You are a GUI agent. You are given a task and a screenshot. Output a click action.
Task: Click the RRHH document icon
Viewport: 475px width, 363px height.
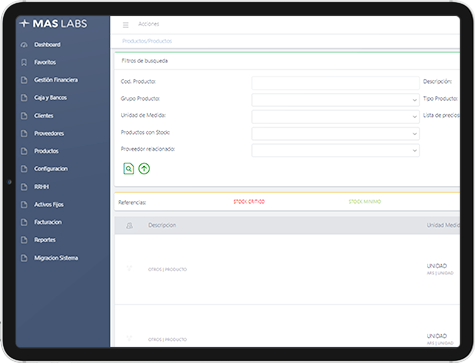(24, 187)
